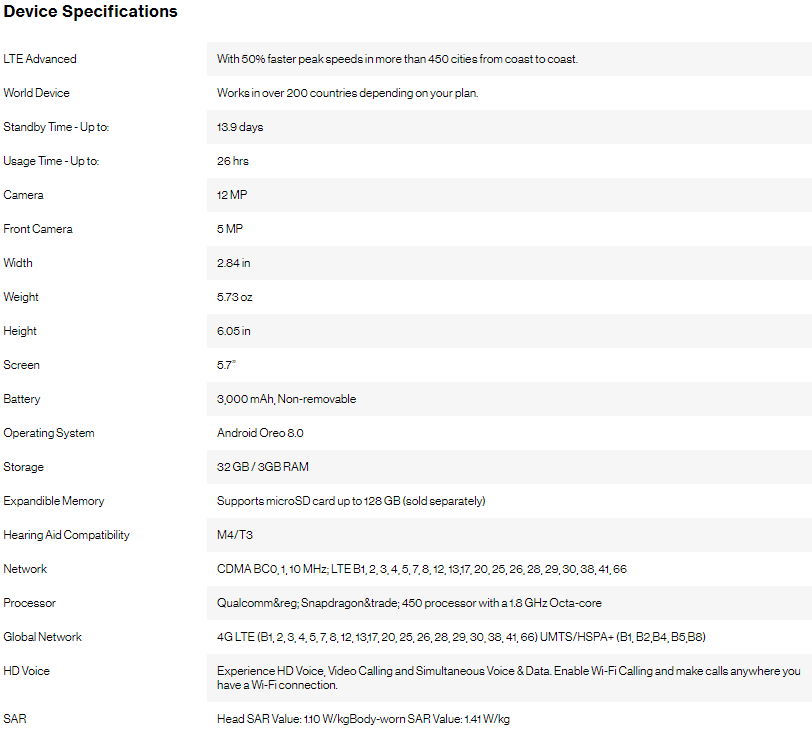Click the Front Camera label
Viewport: 812px width, 750px height.
(38, 229)
